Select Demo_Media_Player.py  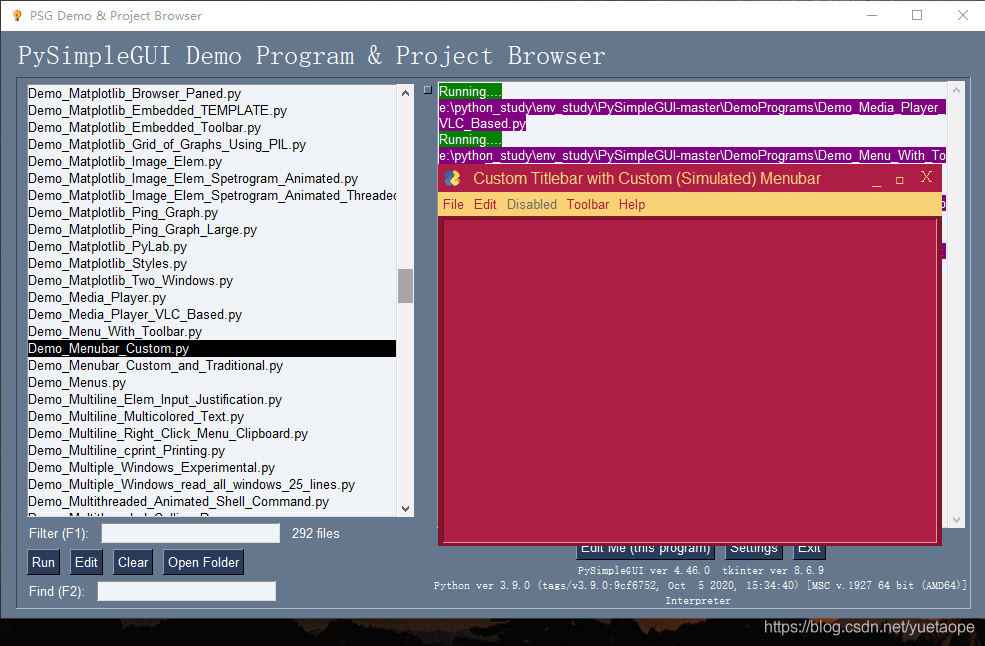(212, 297)
